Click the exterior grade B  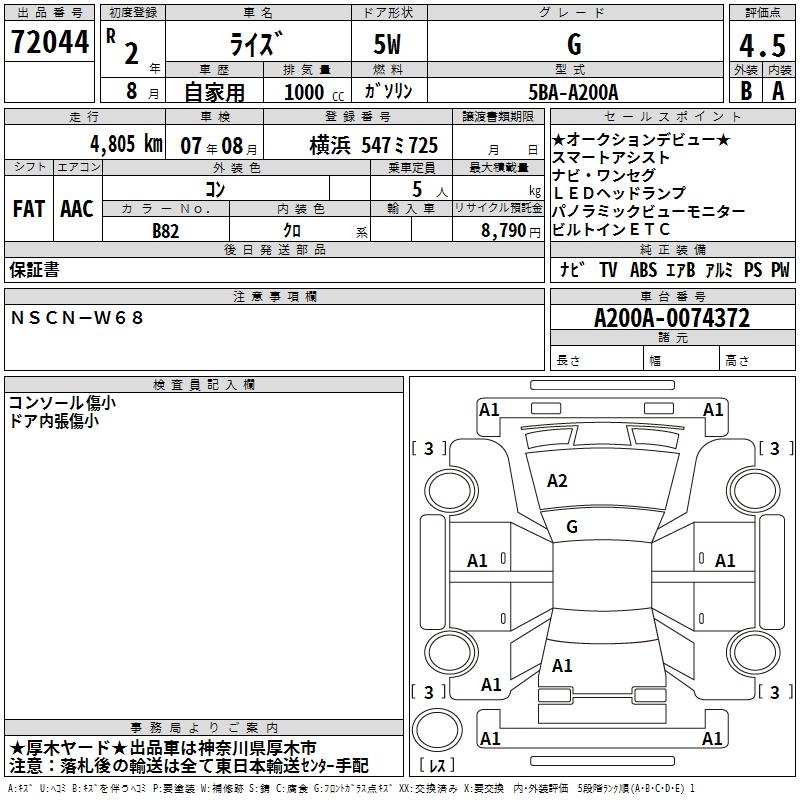coord(746,91)
